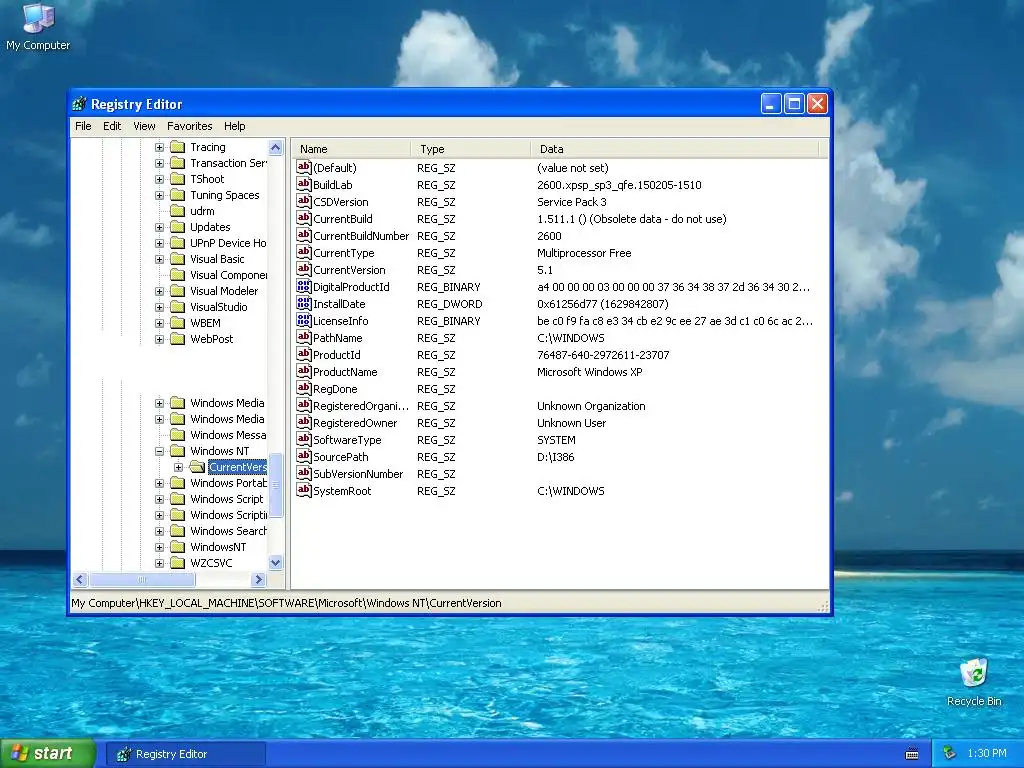Select the RegisteredOrgani... value name
The height and width of the screenshot is (768, 1024).
[x=361, y=406]
